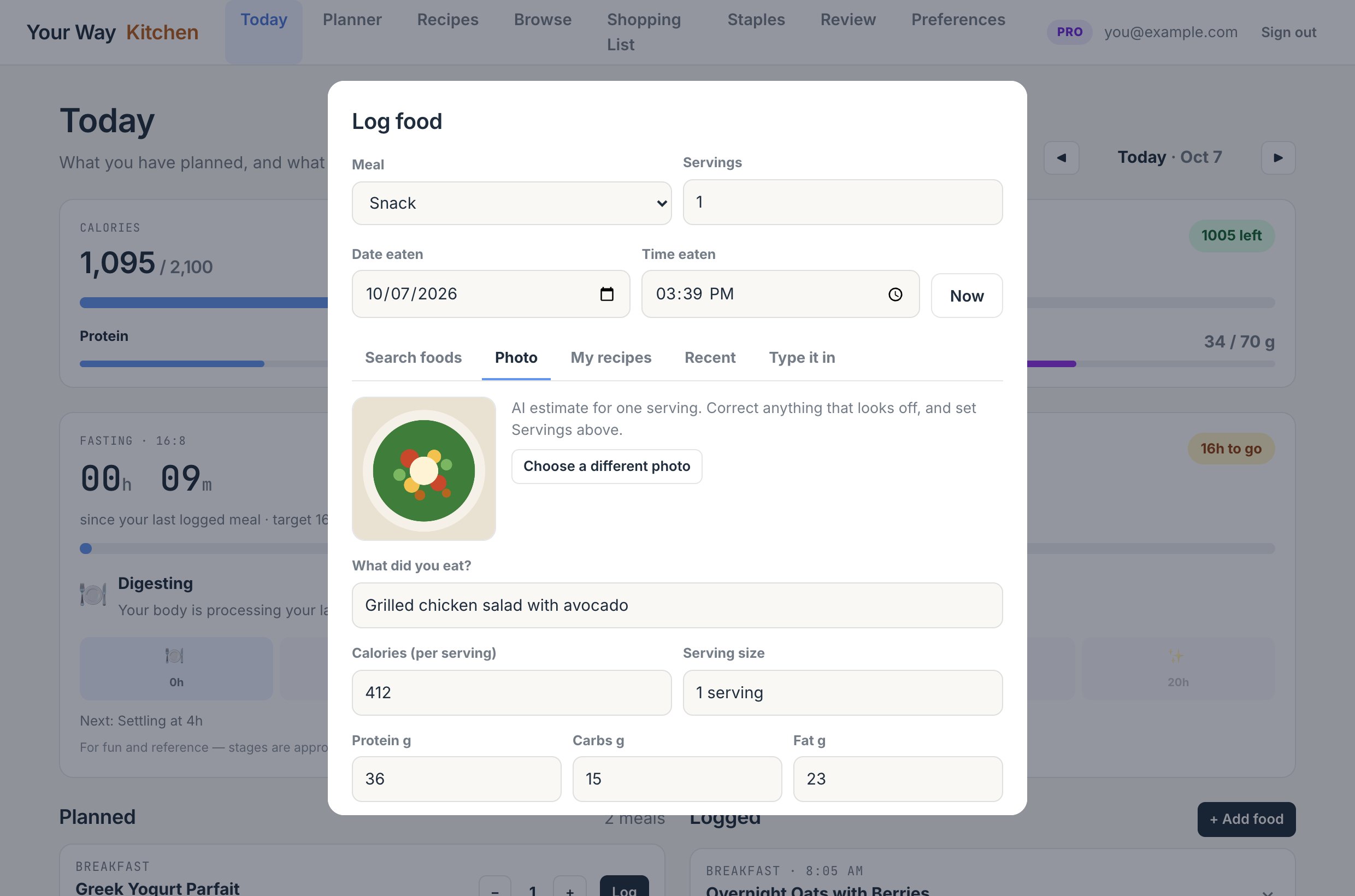The height and width of the screenshot is (896, 1355).
Task: Open the Browse page
Action: (x=543, y=20)
